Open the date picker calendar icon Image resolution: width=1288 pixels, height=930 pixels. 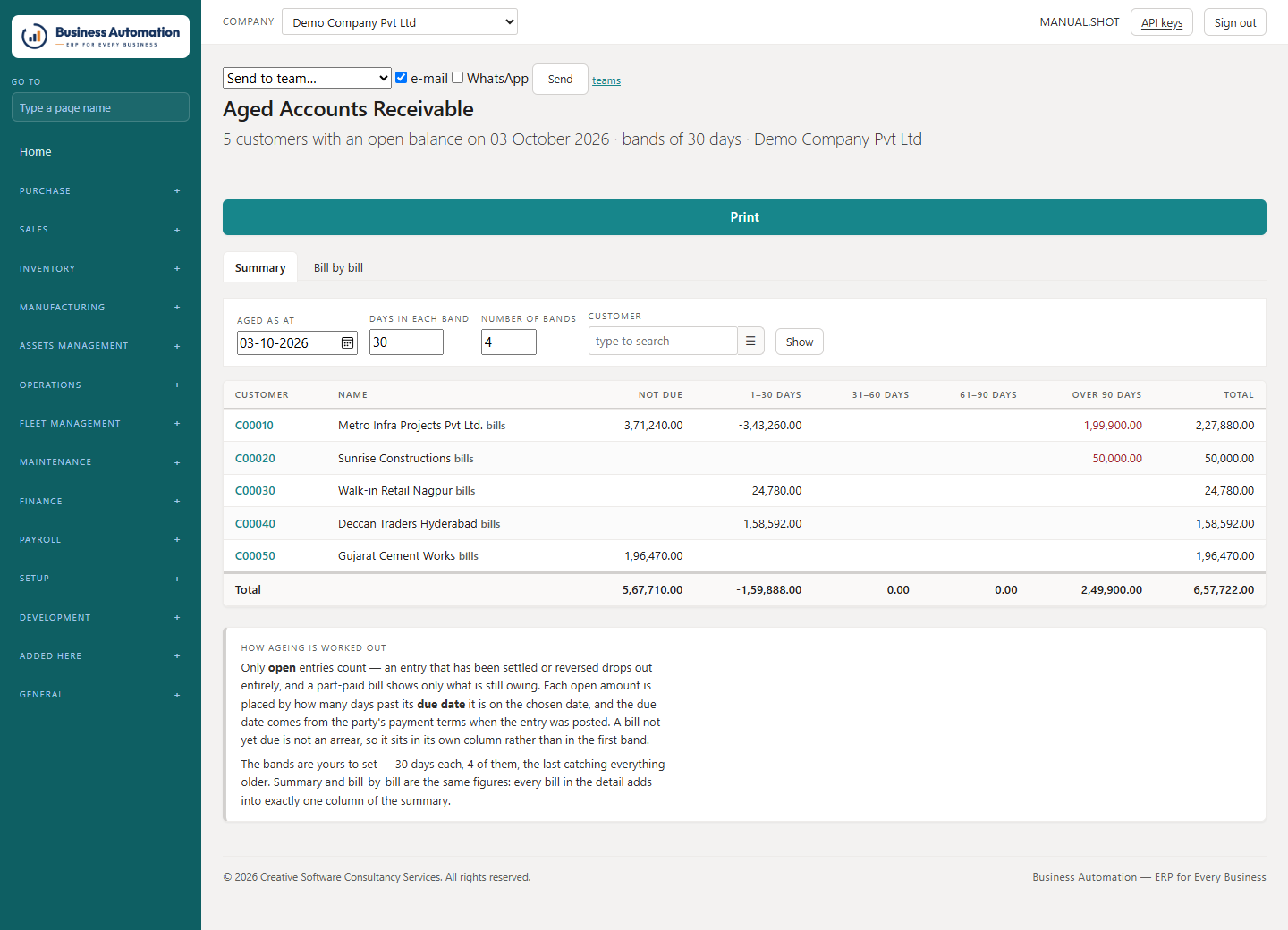347,343
